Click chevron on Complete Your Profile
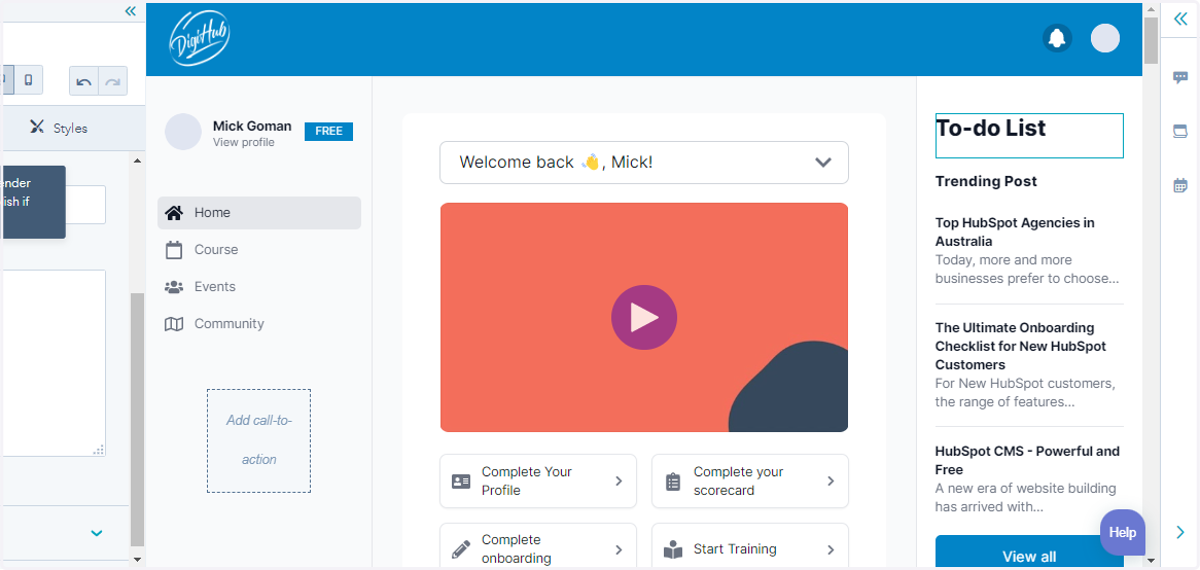 click(619, 481)
